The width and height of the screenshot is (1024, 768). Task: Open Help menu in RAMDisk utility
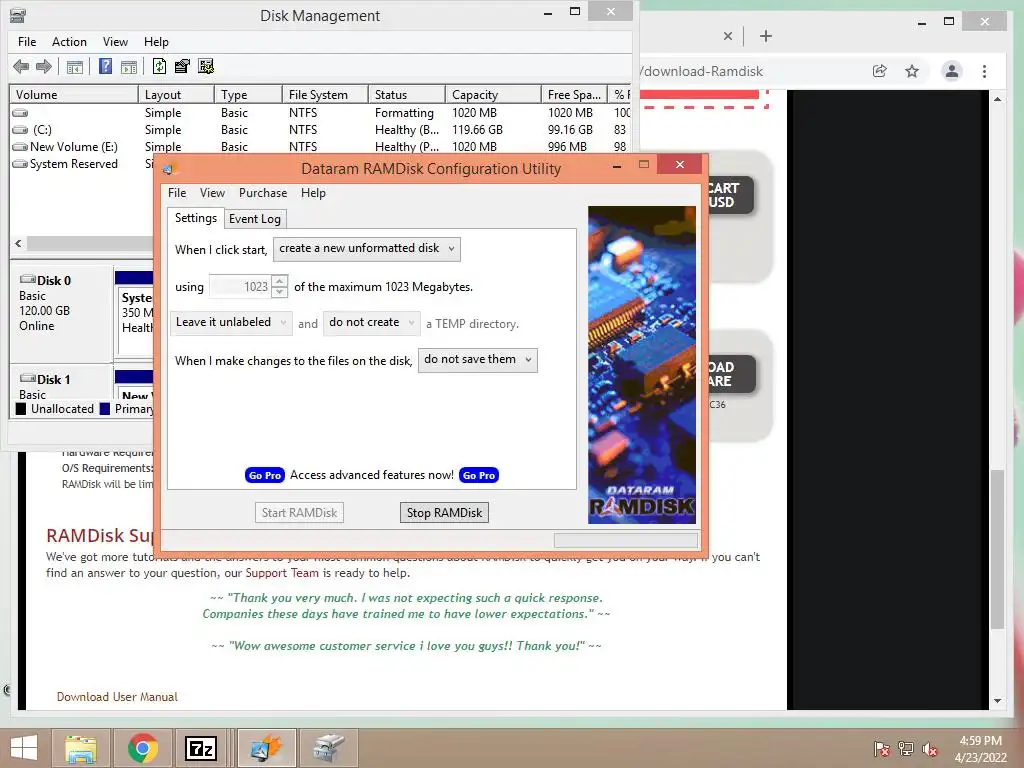pos(313,193)
